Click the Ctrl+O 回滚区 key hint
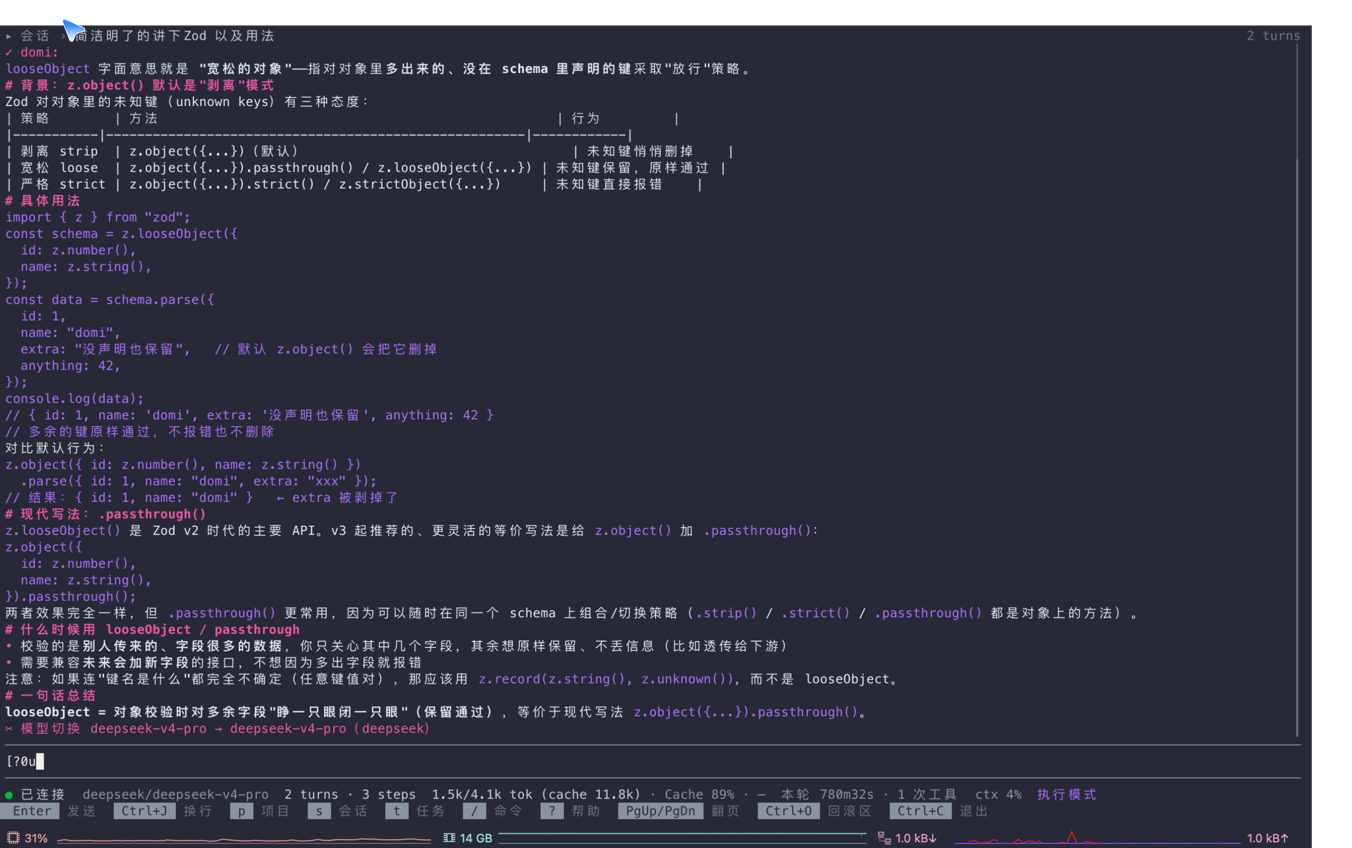The image size is (1352, 848). (x=815, y=811)
